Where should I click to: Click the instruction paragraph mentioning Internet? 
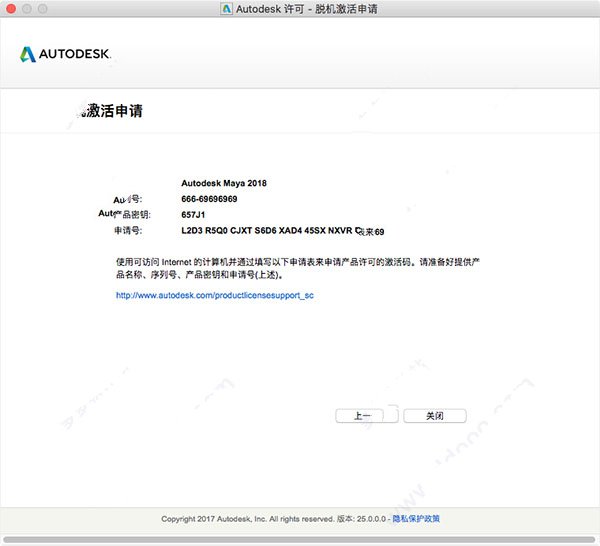point(298,268)
